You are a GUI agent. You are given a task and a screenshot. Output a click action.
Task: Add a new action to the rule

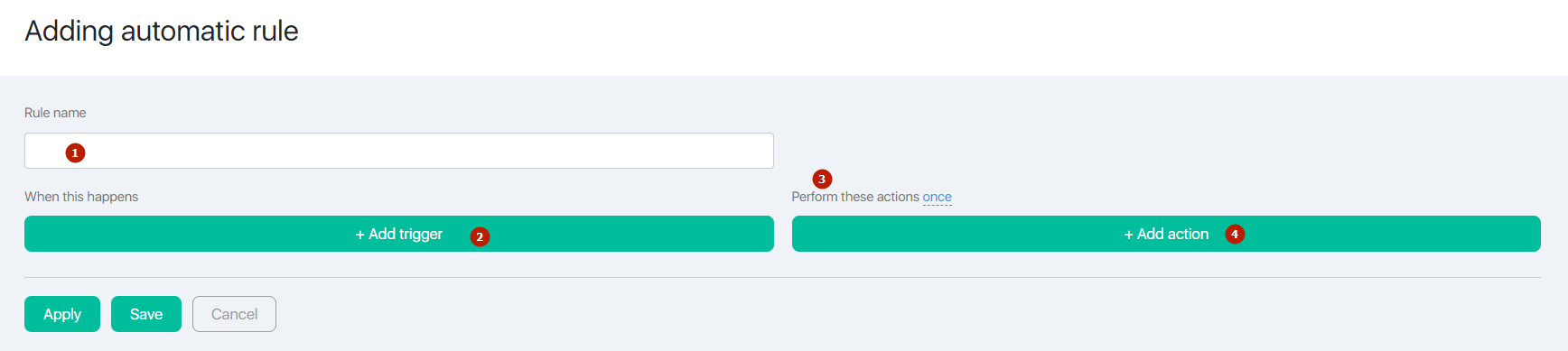point(1166,234)
